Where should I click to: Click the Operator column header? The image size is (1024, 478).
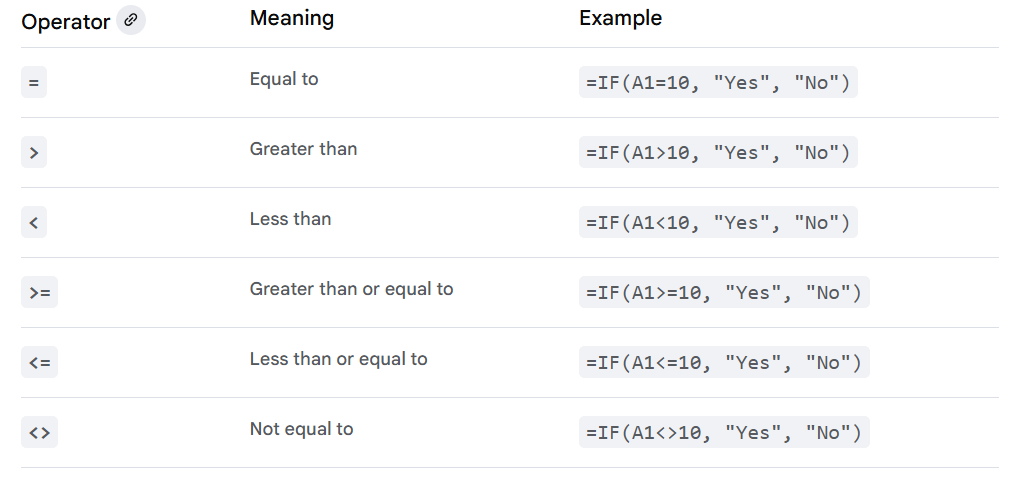(x=65, y=21)
